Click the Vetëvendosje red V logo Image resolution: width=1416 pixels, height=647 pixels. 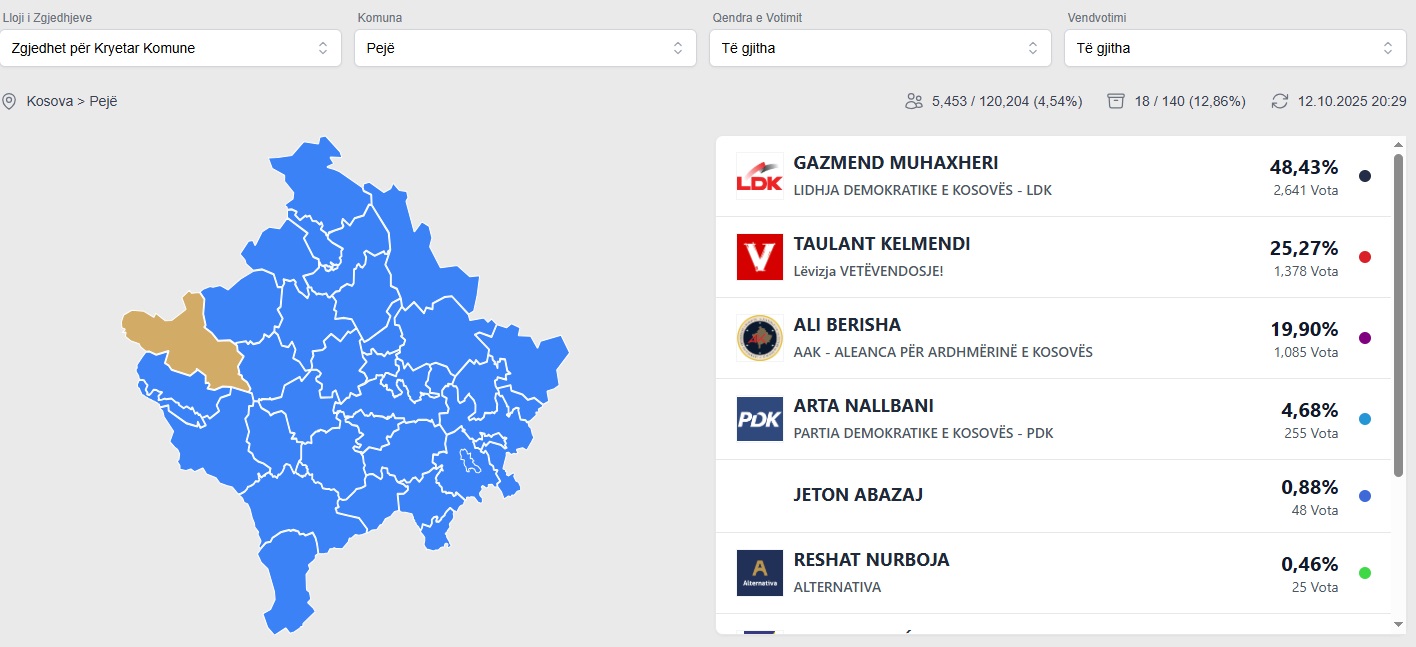point(759,257)
